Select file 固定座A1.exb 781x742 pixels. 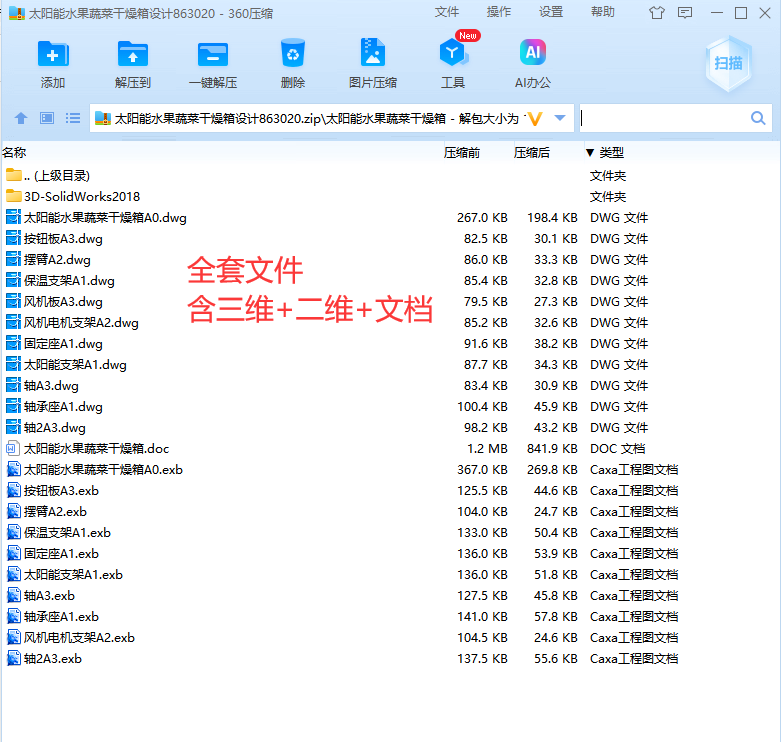[61, 553]
